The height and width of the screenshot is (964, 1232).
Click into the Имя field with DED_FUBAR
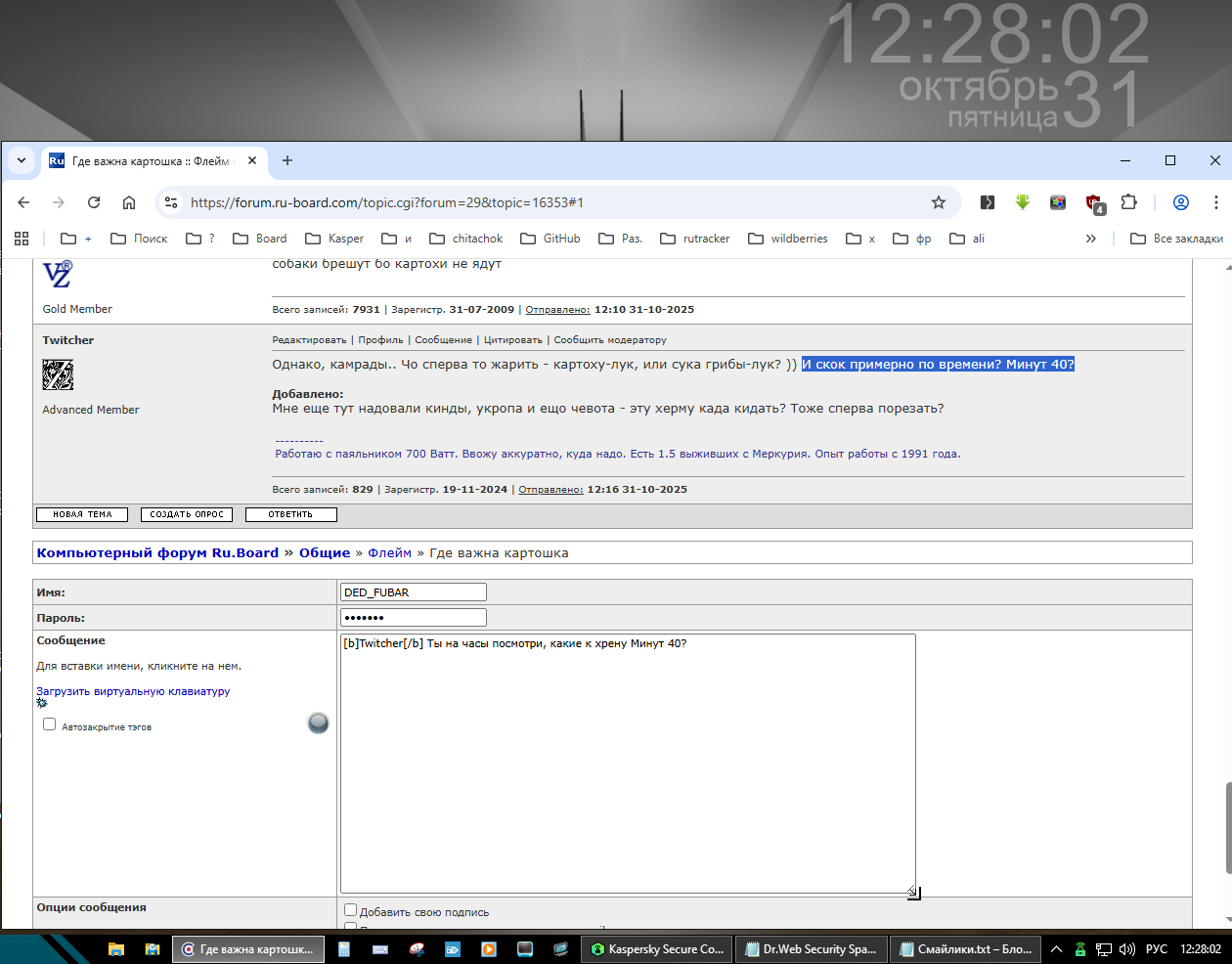[413, 592]
